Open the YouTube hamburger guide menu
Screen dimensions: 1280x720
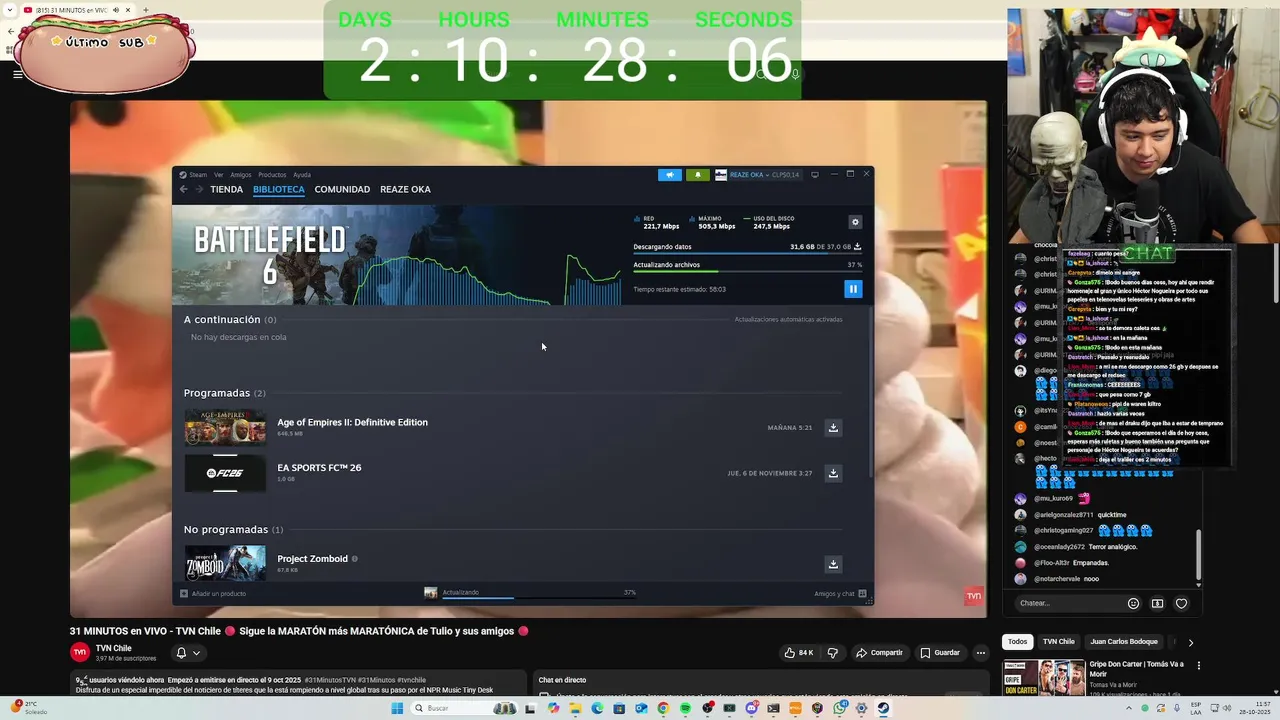tap(17, 74)
